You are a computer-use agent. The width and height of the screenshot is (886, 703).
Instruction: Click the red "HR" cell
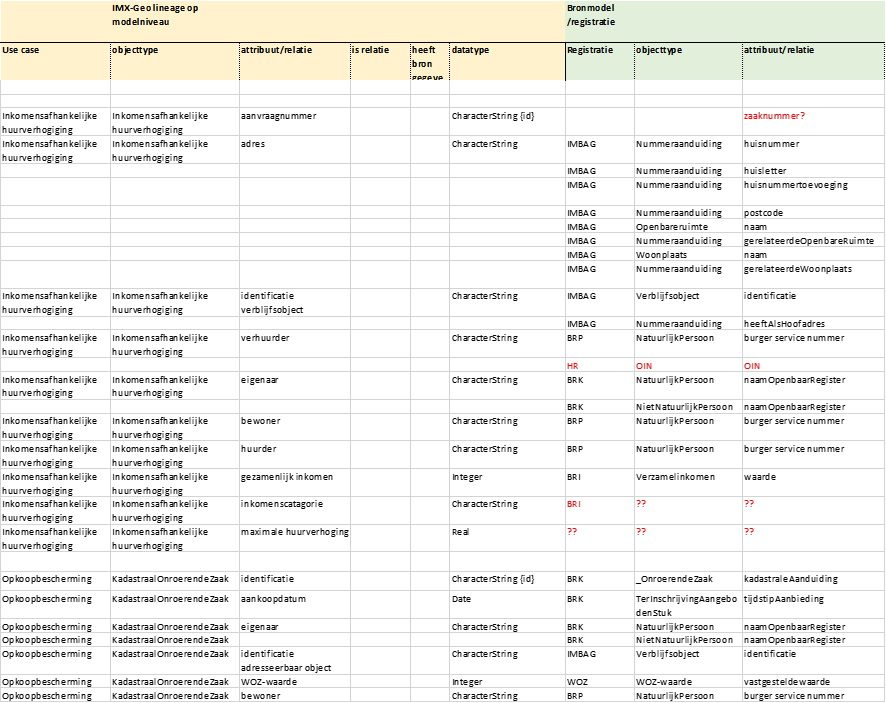point(574,367)
